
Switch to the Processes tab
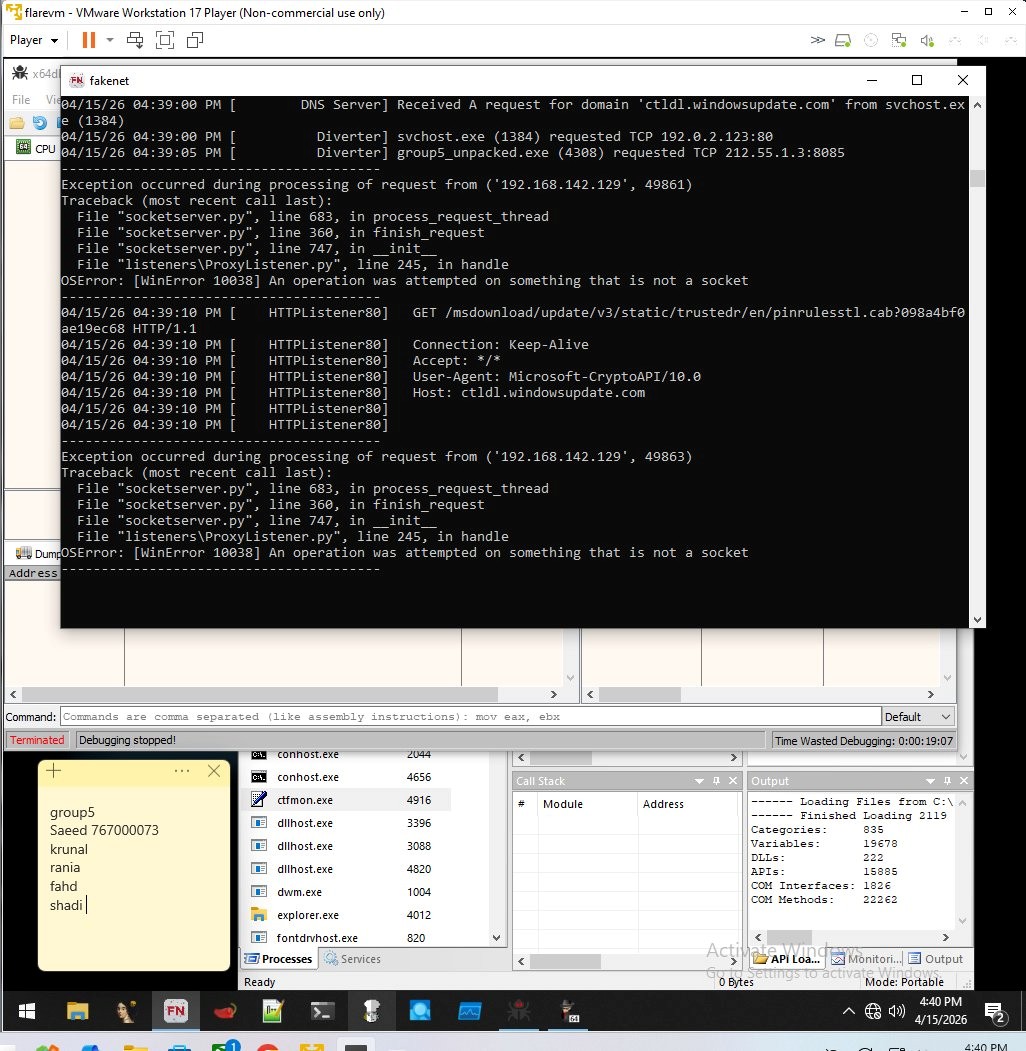point(279,959)
